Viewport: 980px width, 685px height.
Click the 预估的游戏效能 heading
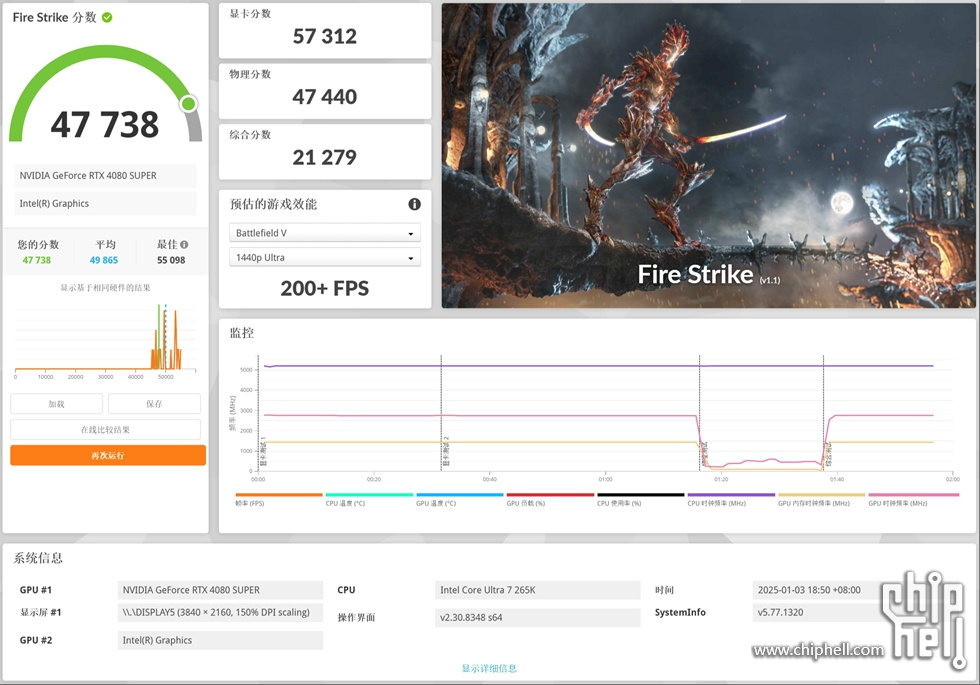(x=273, y=204)
